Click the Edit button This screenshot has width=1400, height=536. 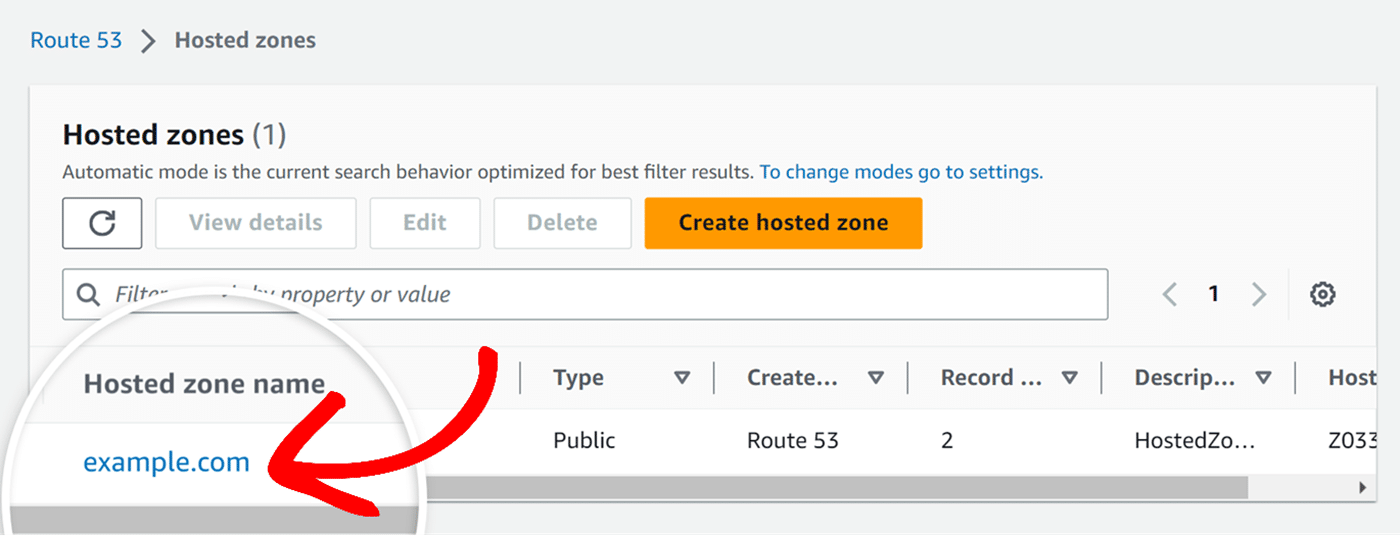pos(425,223)
